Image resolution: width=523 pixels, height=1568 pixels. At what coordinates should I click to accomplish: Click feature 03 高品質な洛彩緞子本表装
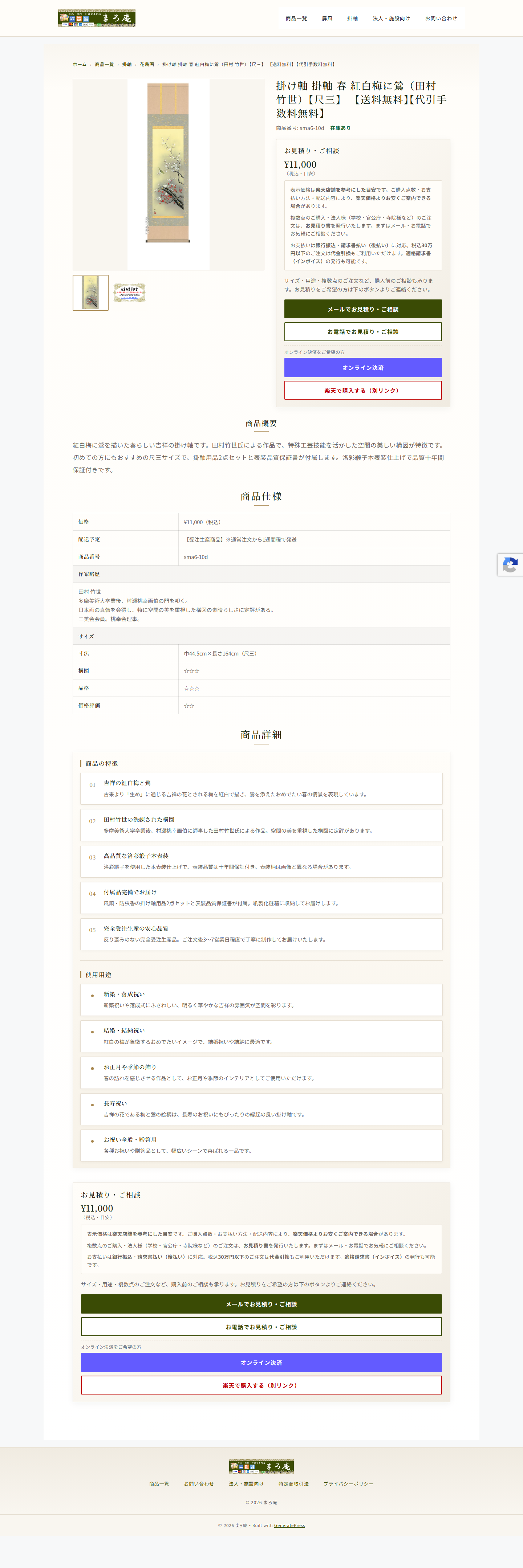(x=261, y=861)
